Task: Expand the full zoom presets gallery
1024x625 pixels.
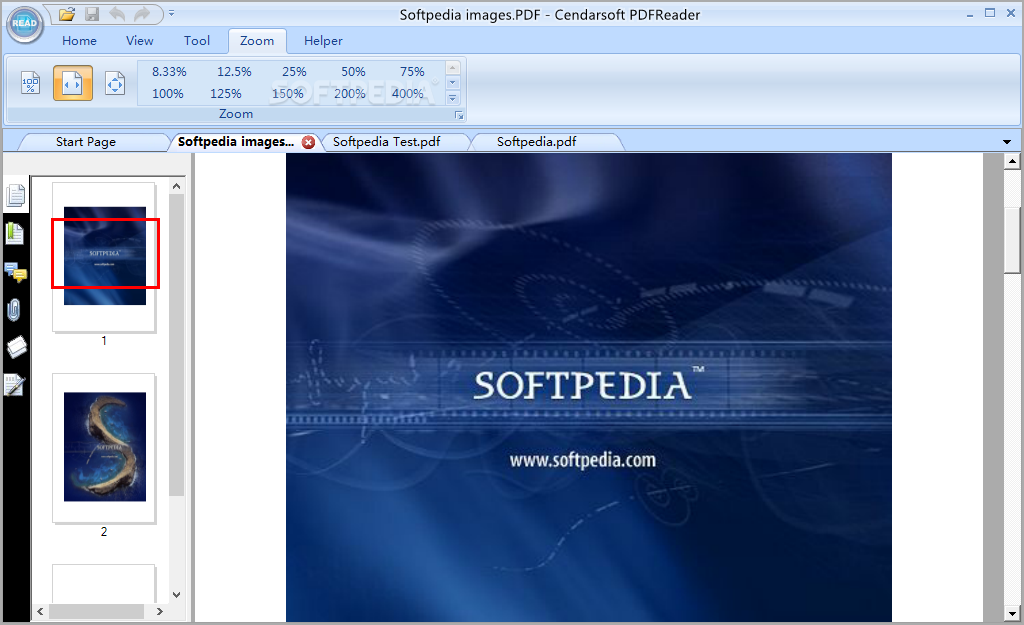Action: (x=453, y=98)
